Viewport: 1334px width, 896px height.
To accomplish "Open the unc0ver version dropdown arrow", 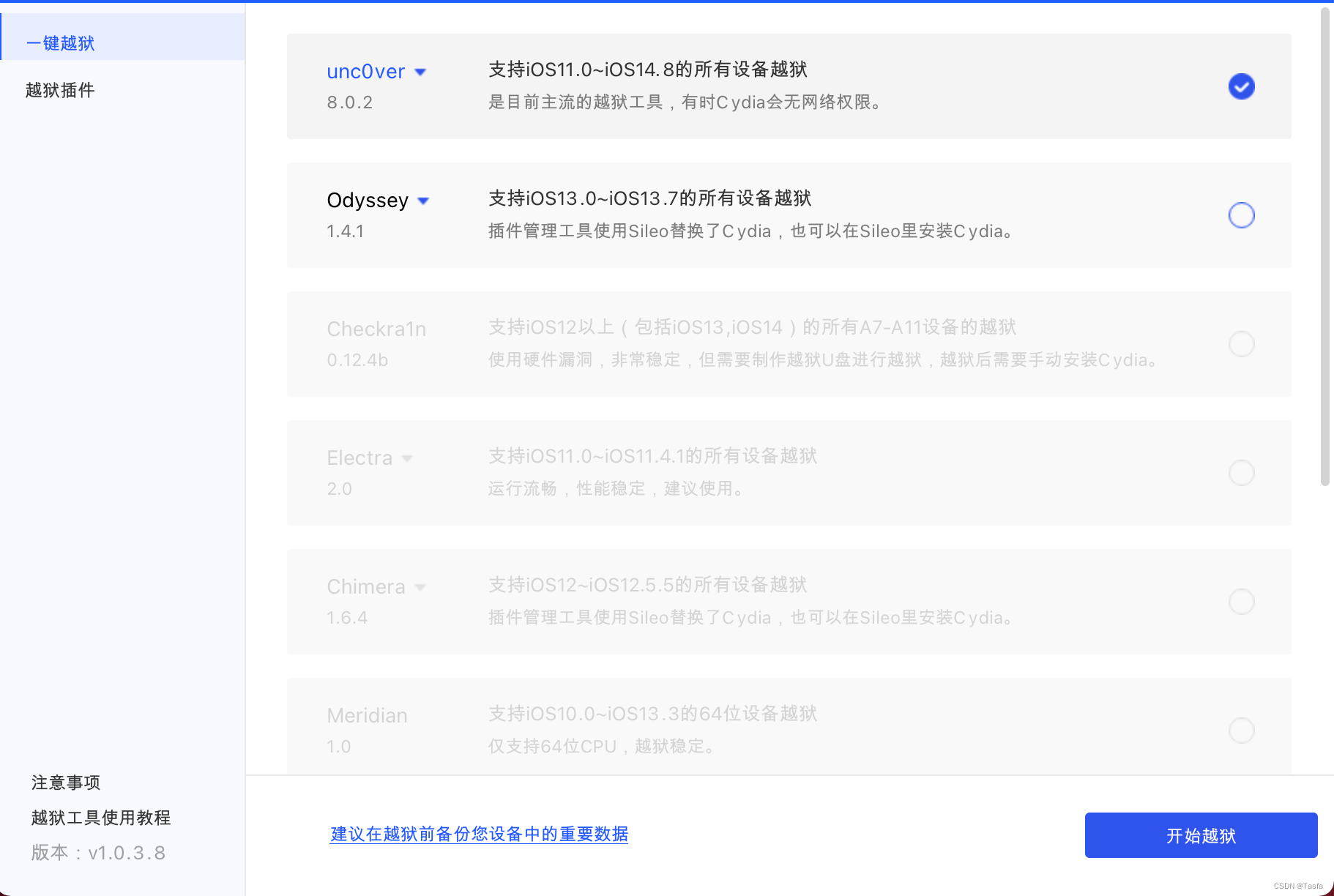I will (420, 72).
